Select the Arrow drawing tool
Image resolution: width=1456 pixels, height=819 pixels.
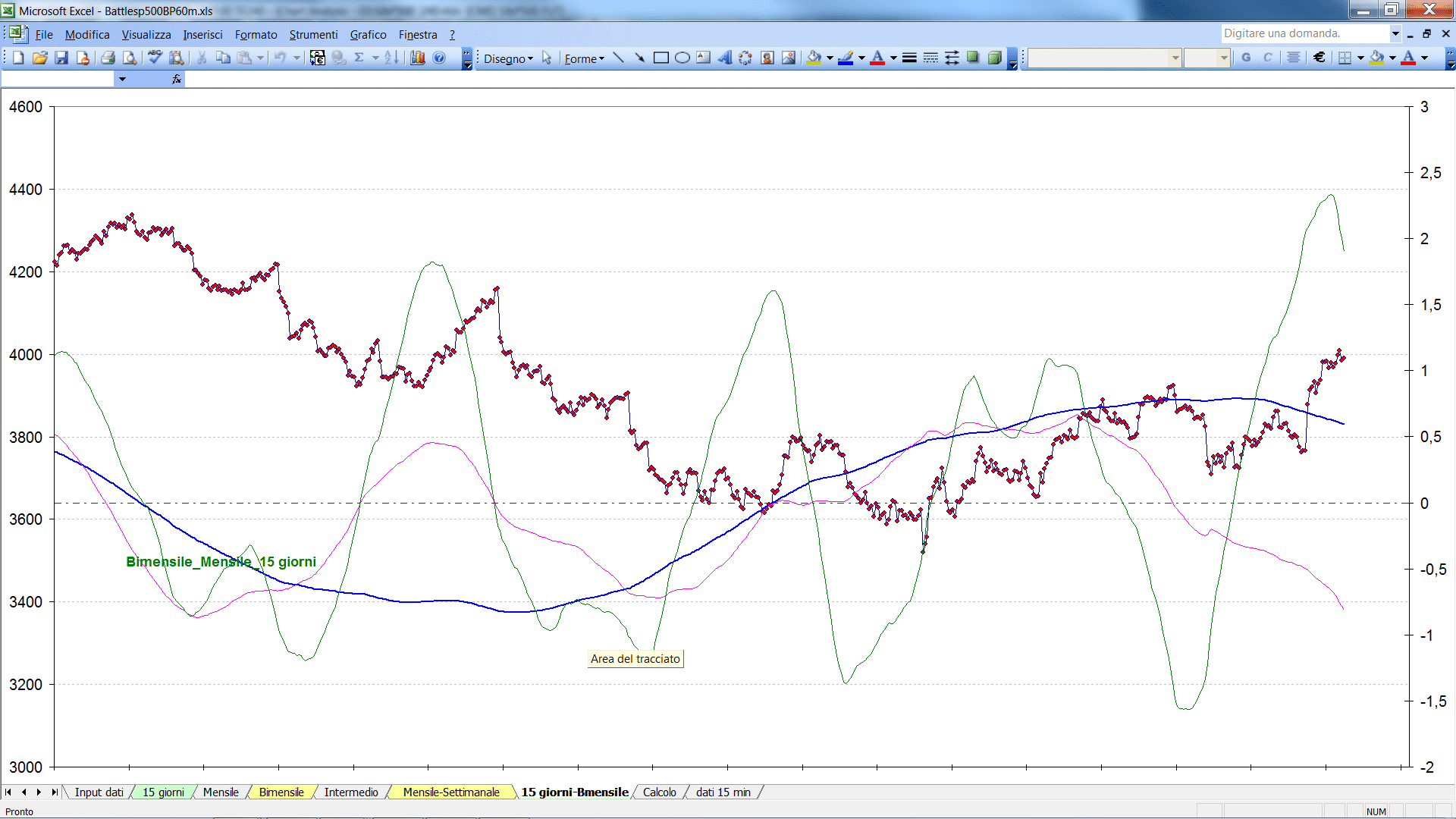640,58
